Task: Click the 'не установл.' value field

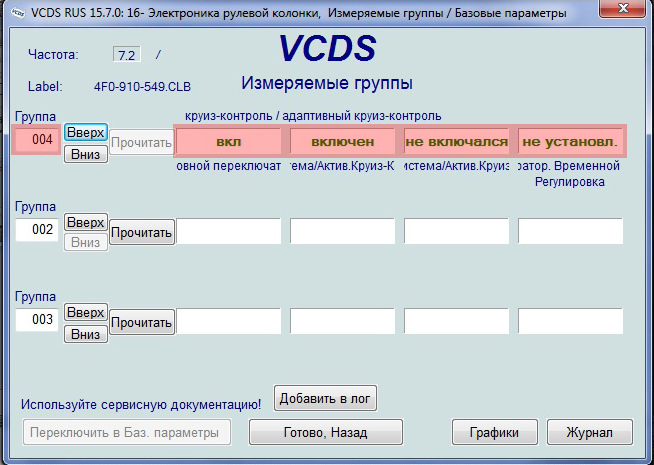Action: pos(570,141)
